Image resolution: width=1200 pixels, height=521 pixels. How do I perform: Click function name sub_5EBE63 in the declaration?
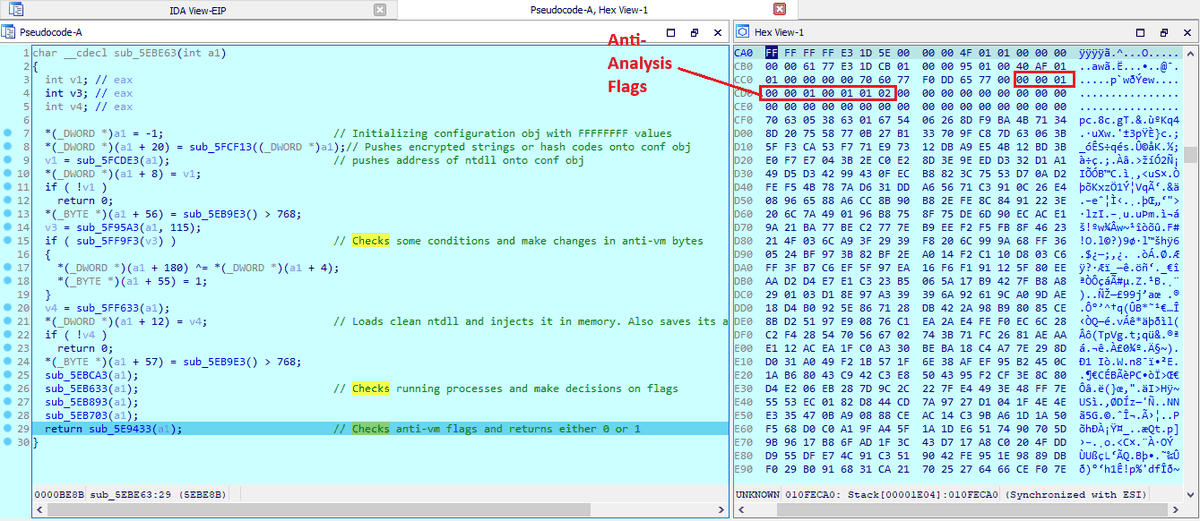tap(143, 52)
